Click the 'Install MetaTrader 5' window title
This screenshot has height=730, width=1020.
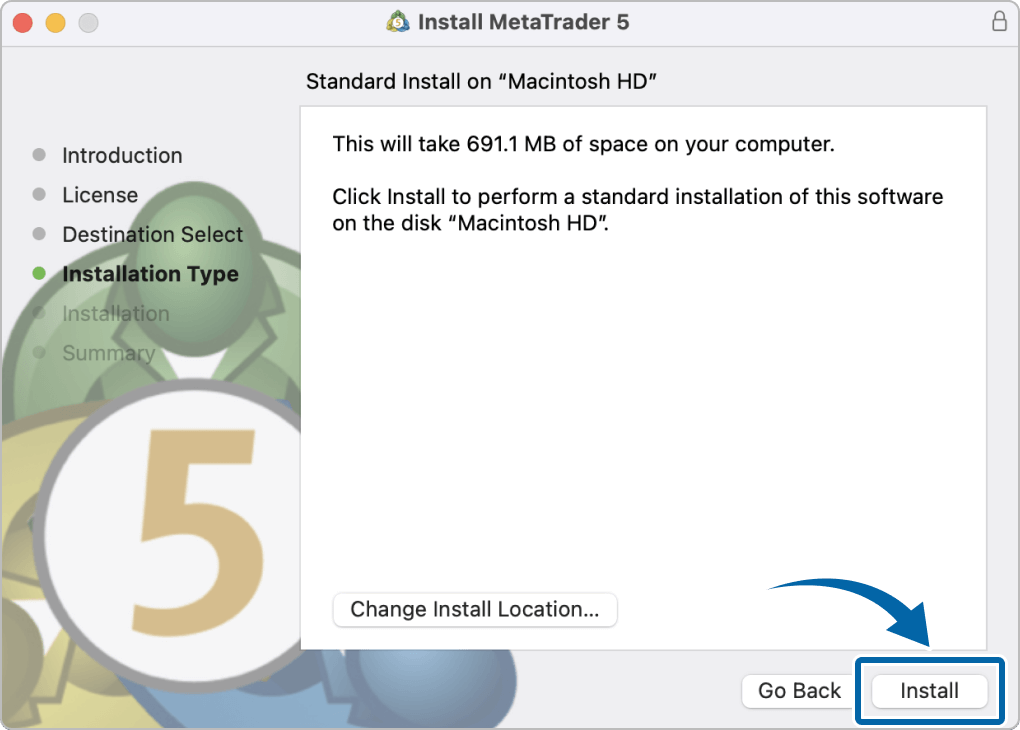point(524,22)
